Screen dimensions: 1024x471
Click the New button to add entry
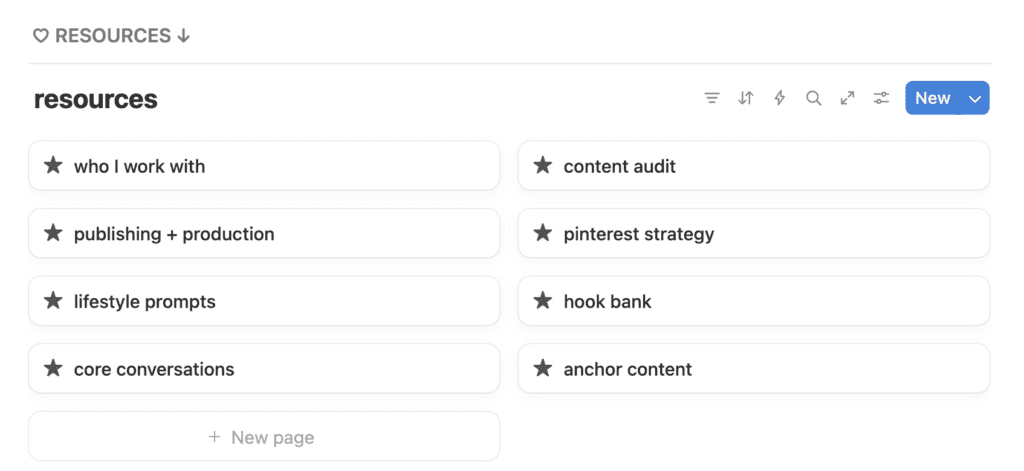932,98
